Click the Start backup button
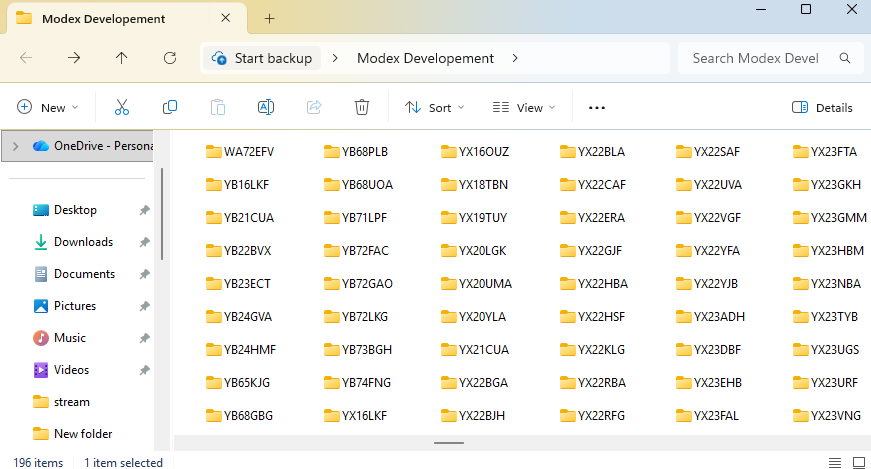 click(262, 58)
